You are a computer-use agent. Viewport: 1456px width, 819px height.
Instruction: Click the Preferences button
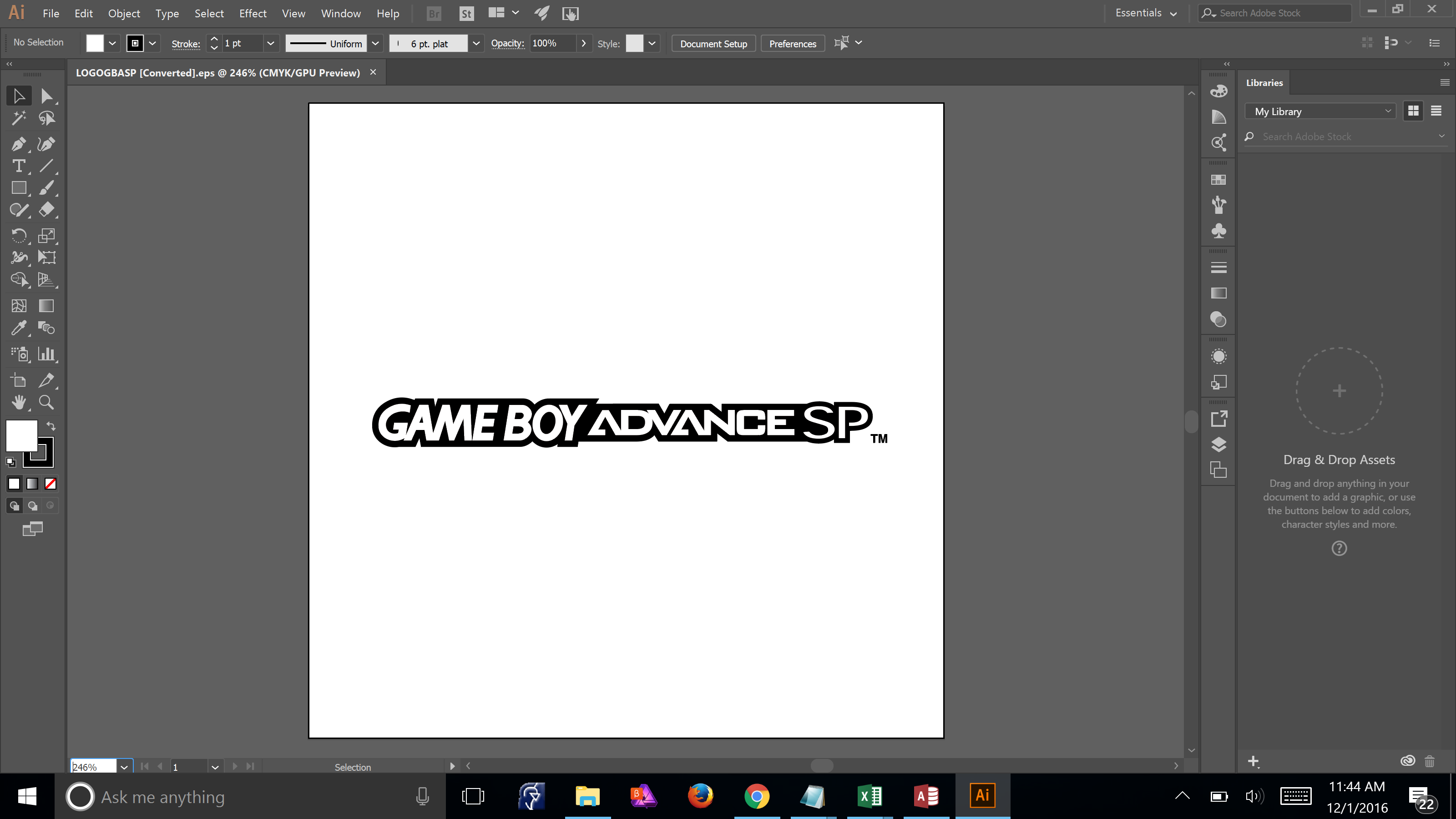tap(793, 44)
